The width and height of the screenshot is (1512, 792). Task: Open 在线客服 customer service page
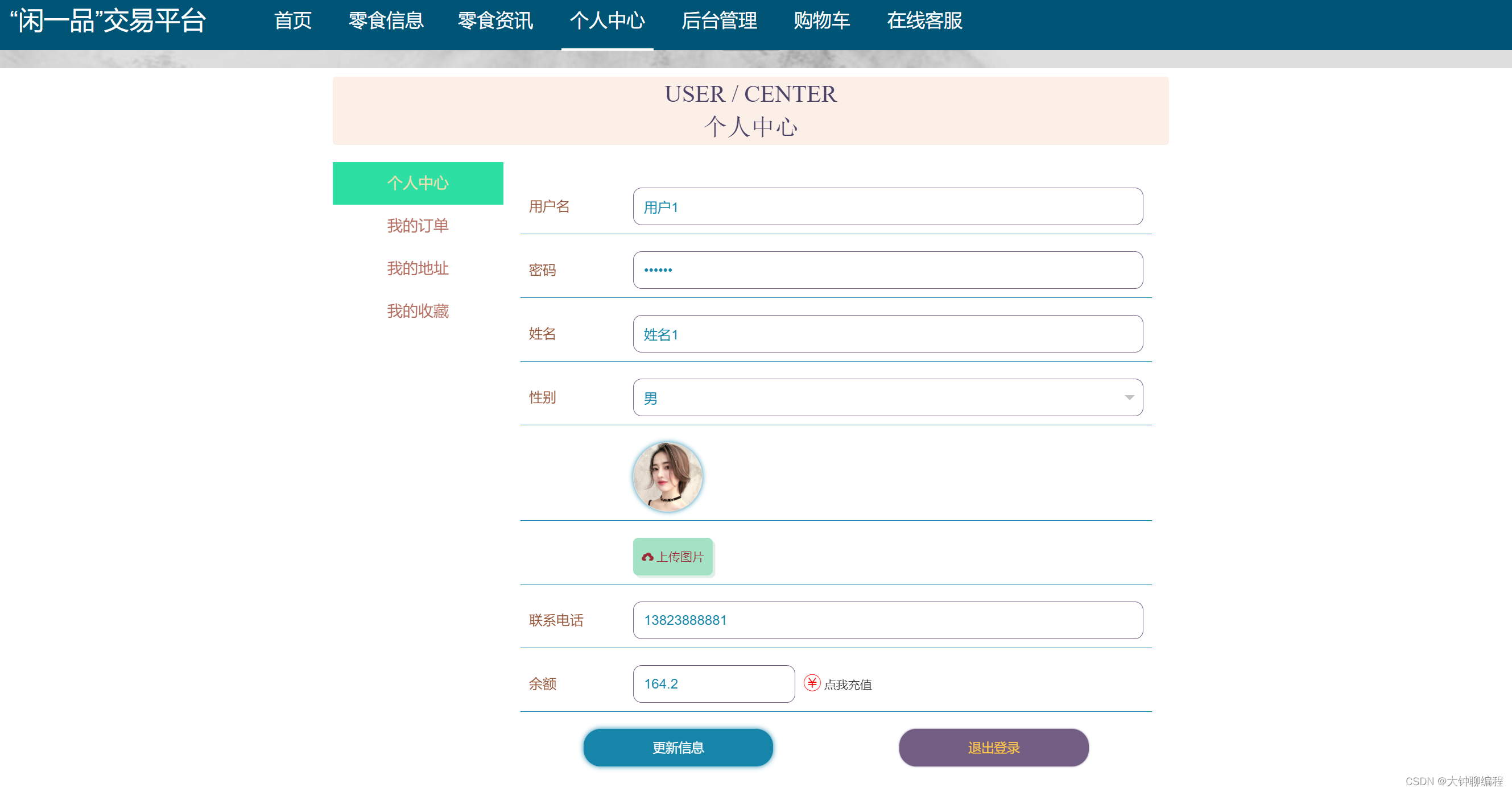924,21
